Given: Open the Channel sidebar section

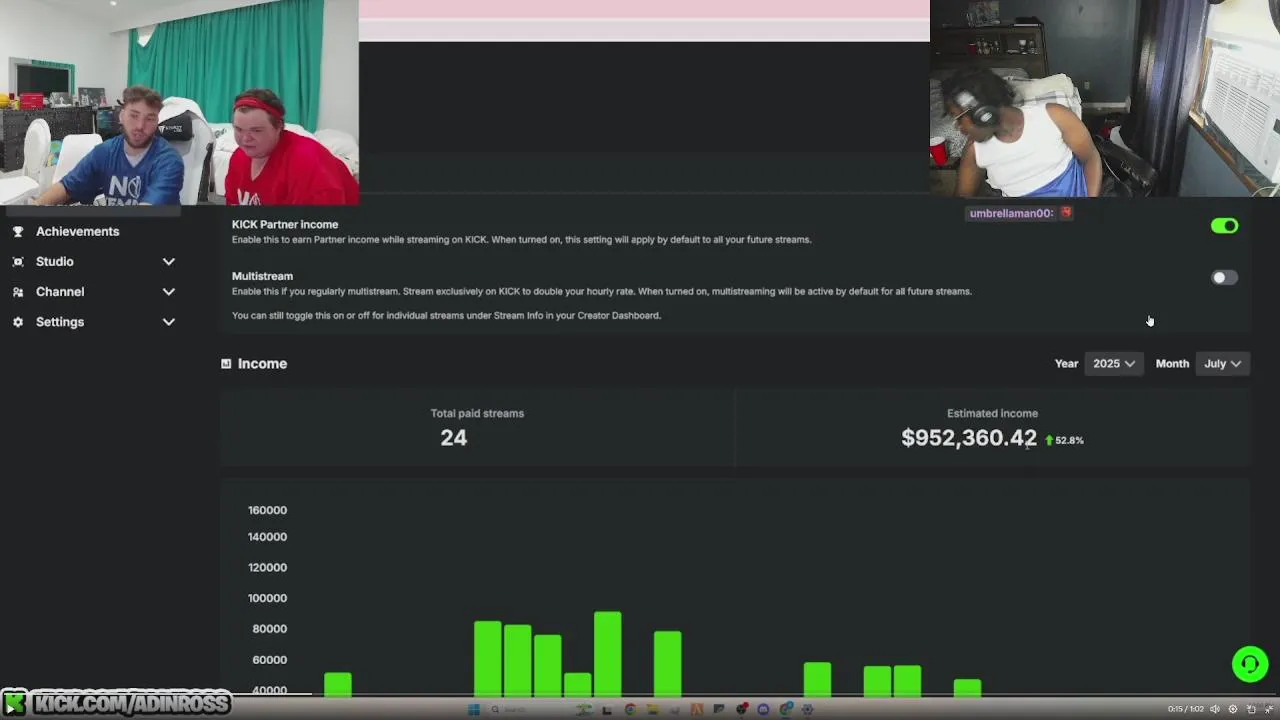Looking at the screenshot, I should click(x=60, y=291).
